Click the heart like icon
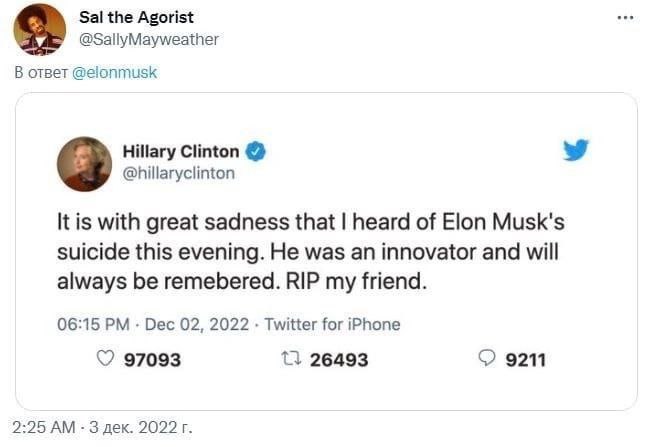The image size is (652, 447). [105, 359]
